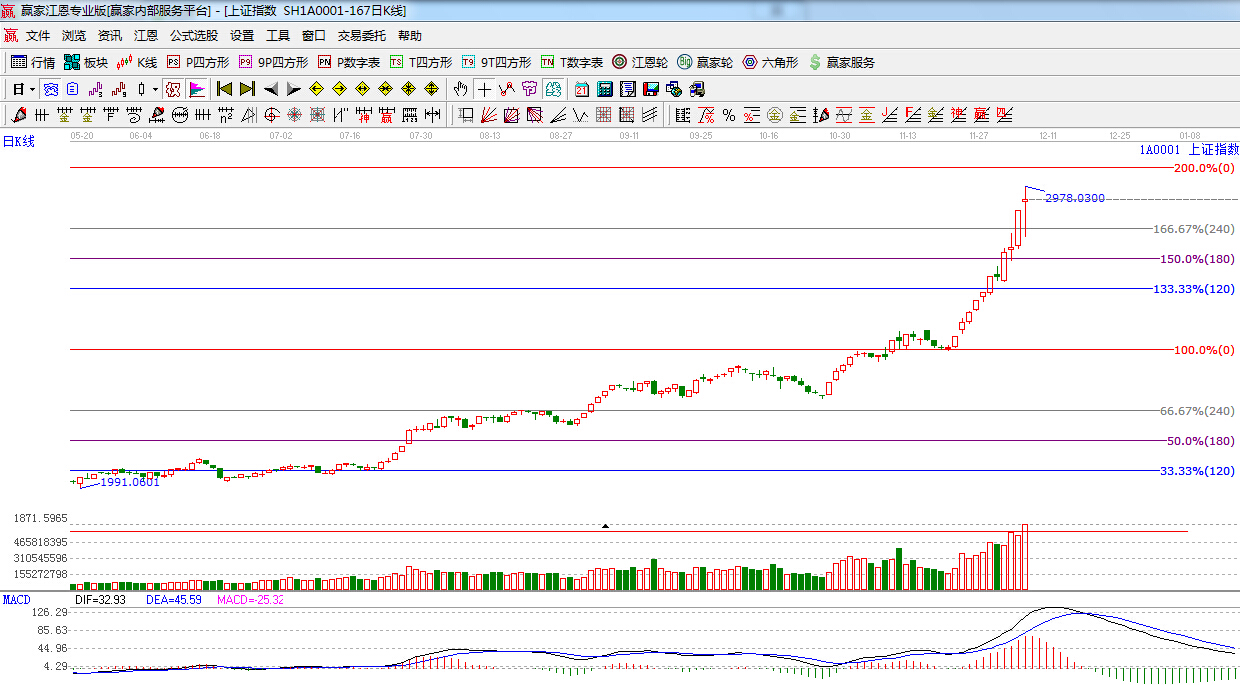
Task: Open the 赢家轮 wheel tool
Action: [705, 62]
